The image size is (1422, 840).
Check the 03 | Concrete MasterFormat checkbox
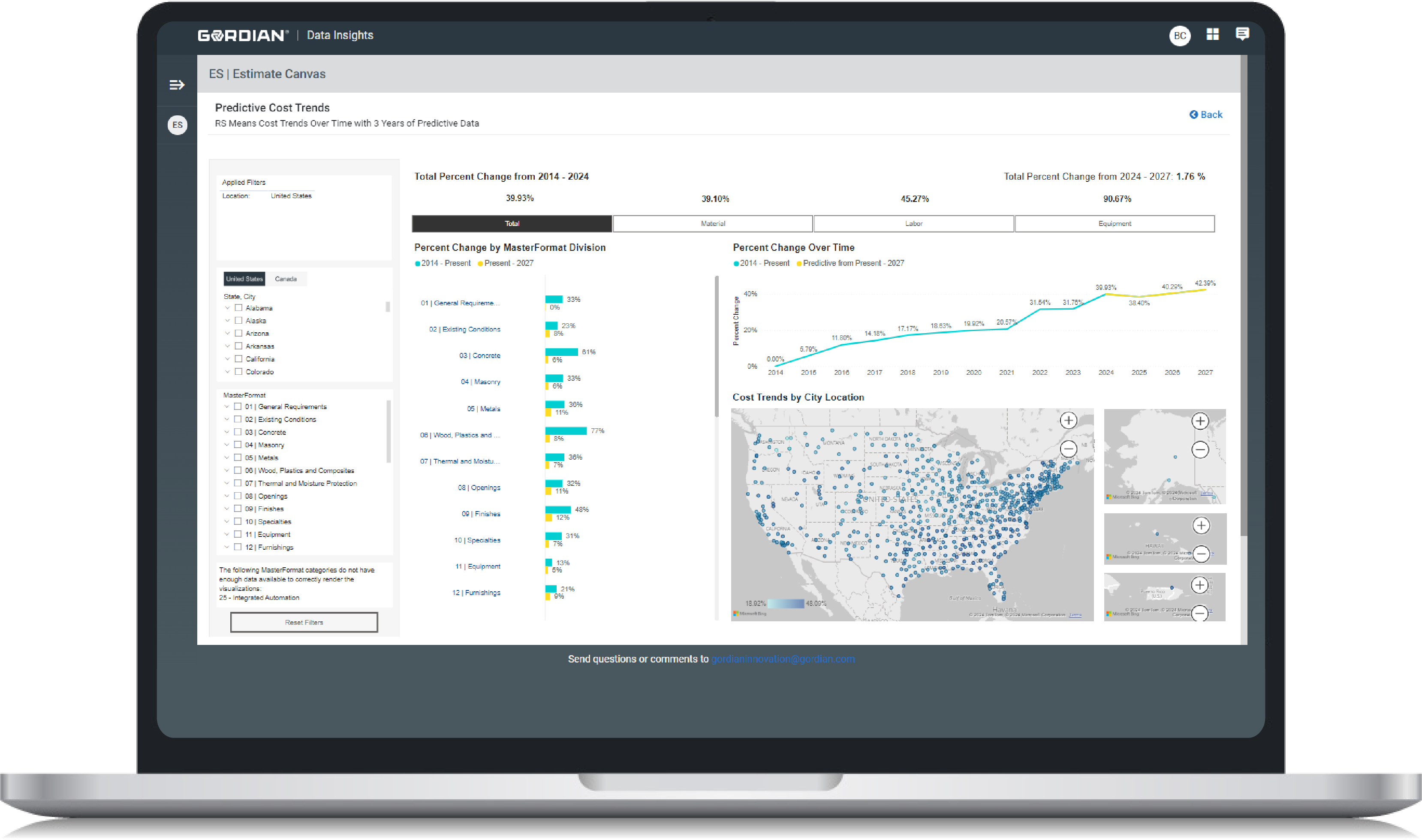(x=238, y=432)
